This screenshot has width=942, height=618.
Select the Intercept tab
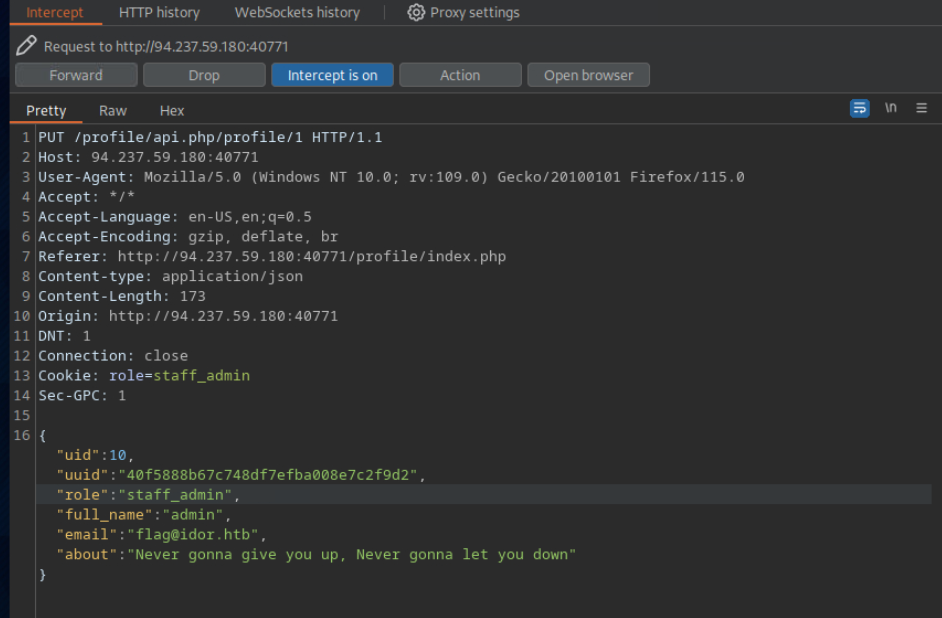[55, 13]
